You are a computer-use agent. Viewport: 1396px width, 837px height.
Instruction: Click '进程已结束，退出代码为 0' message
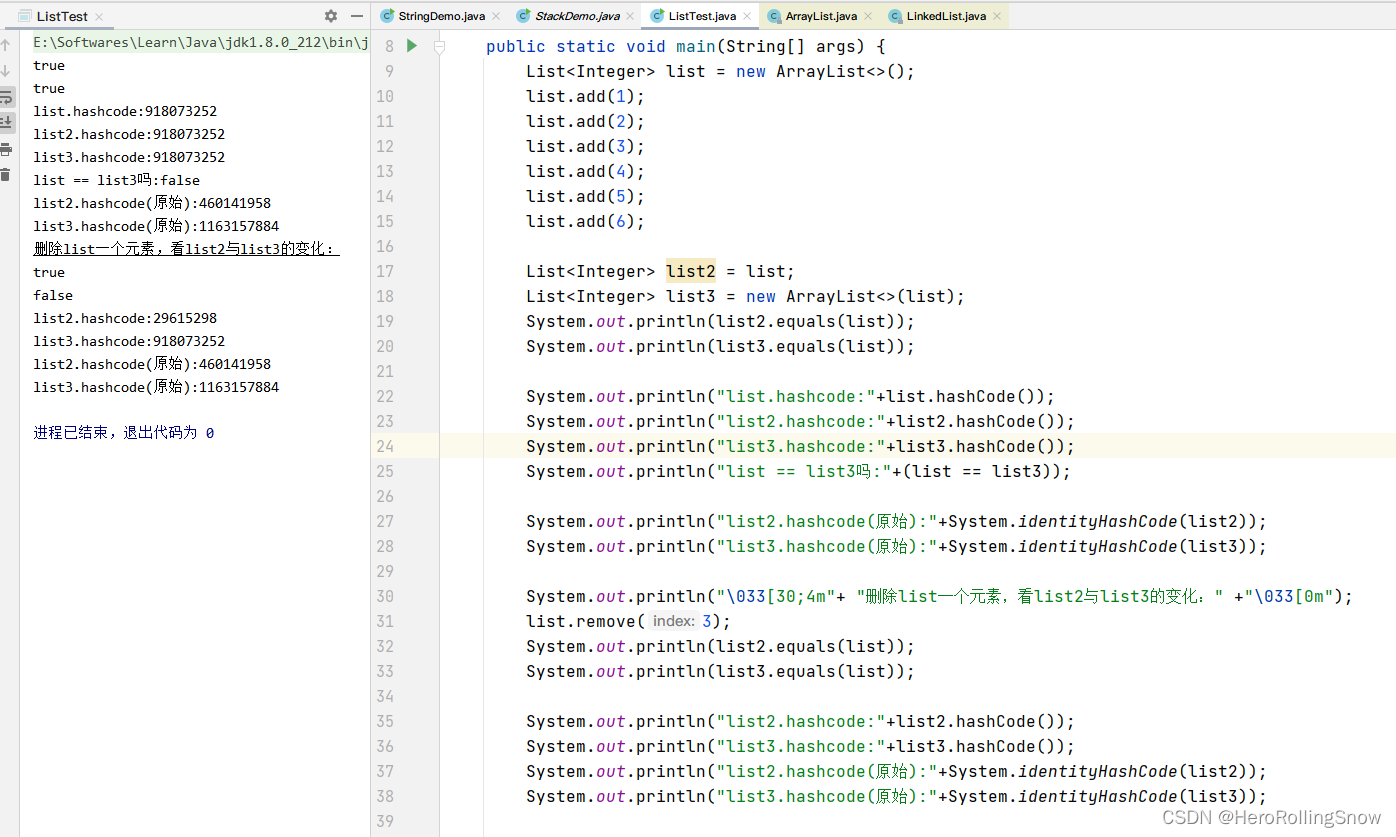tap(124, 433)
